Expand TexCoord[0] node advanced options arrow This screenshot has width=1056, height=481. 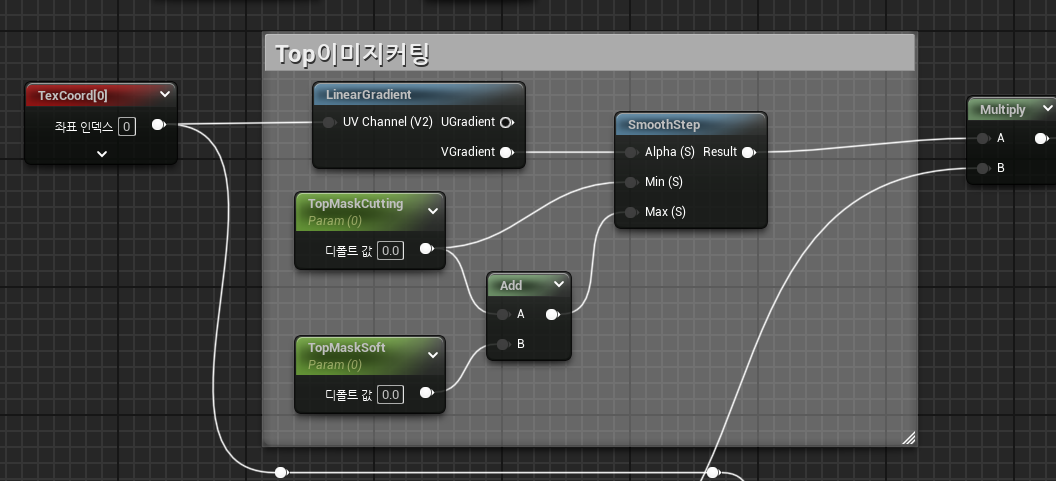click(102, 154)
